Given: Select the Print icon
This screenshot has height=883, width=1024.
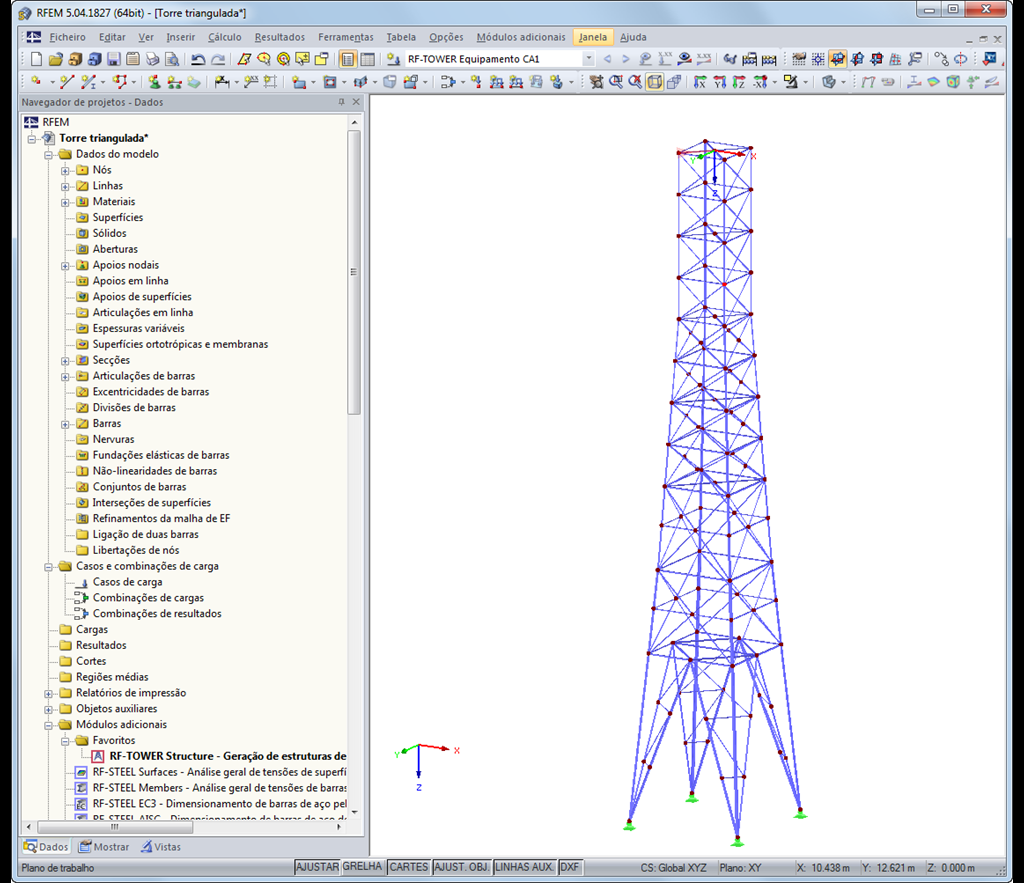Looking at the screenshot, I should pos(151,58).
